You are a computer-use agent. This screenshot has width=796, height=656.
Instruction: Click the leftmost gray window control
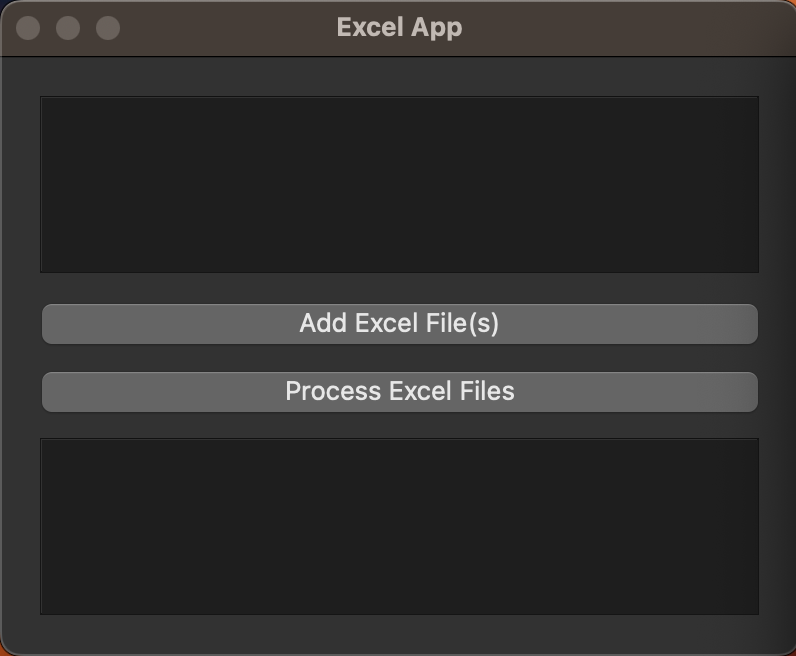tap(28, 27)
